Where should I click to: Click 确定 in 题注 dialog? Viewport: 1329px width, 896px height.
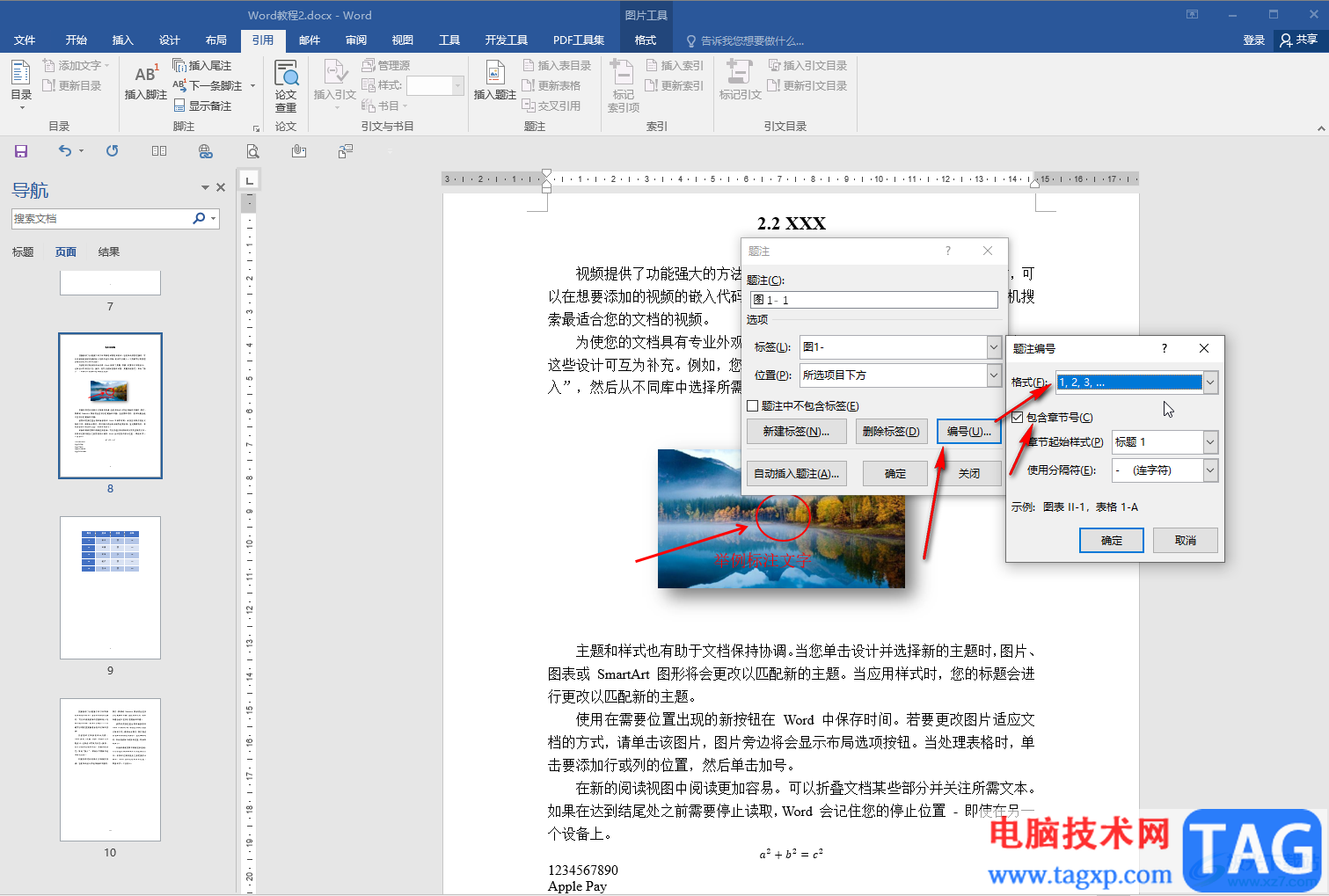(895, 474)
